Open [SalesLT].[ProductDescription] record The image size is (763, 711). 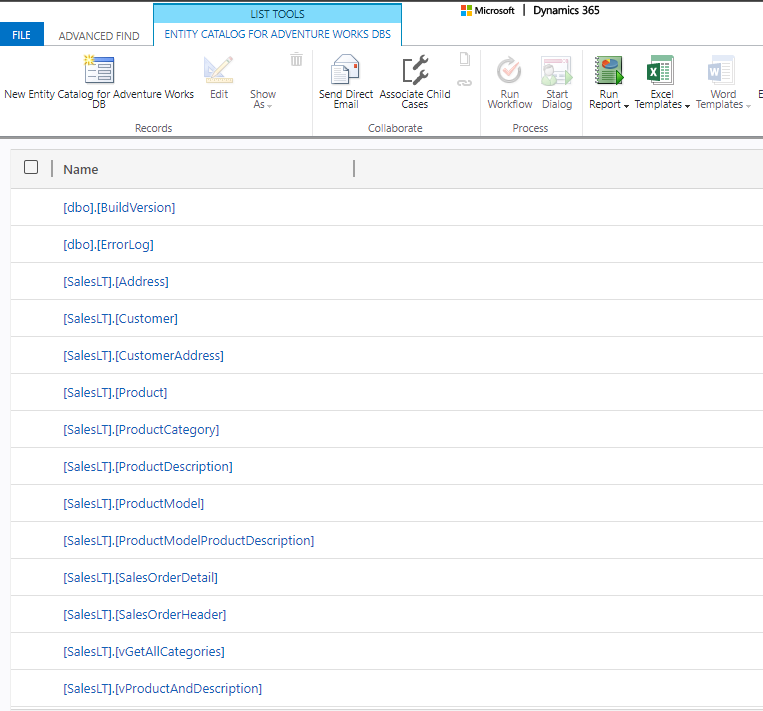pyautogui.click(x=148, y=467)
